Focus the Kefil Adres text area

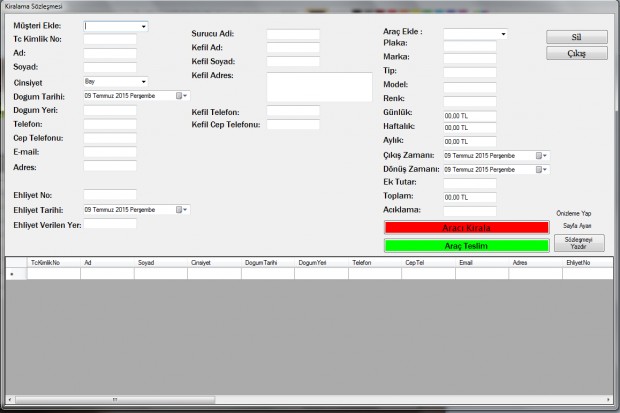(x=319, y=87)
